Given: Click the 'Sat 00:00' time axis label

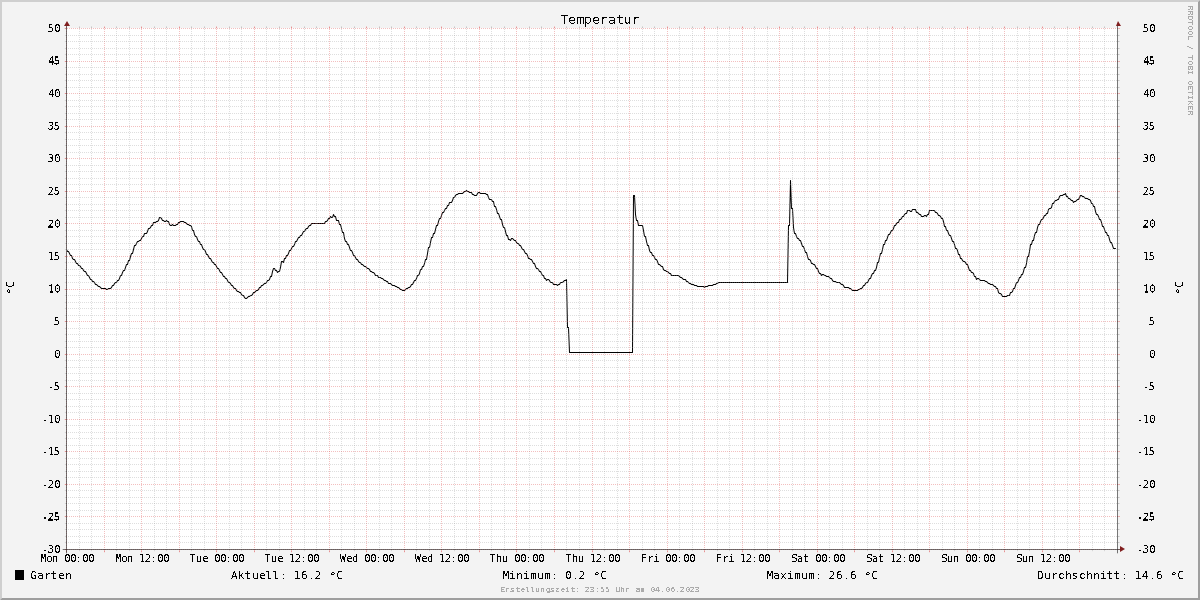Looking at the screenshot, I should click(x=818, y=558).
